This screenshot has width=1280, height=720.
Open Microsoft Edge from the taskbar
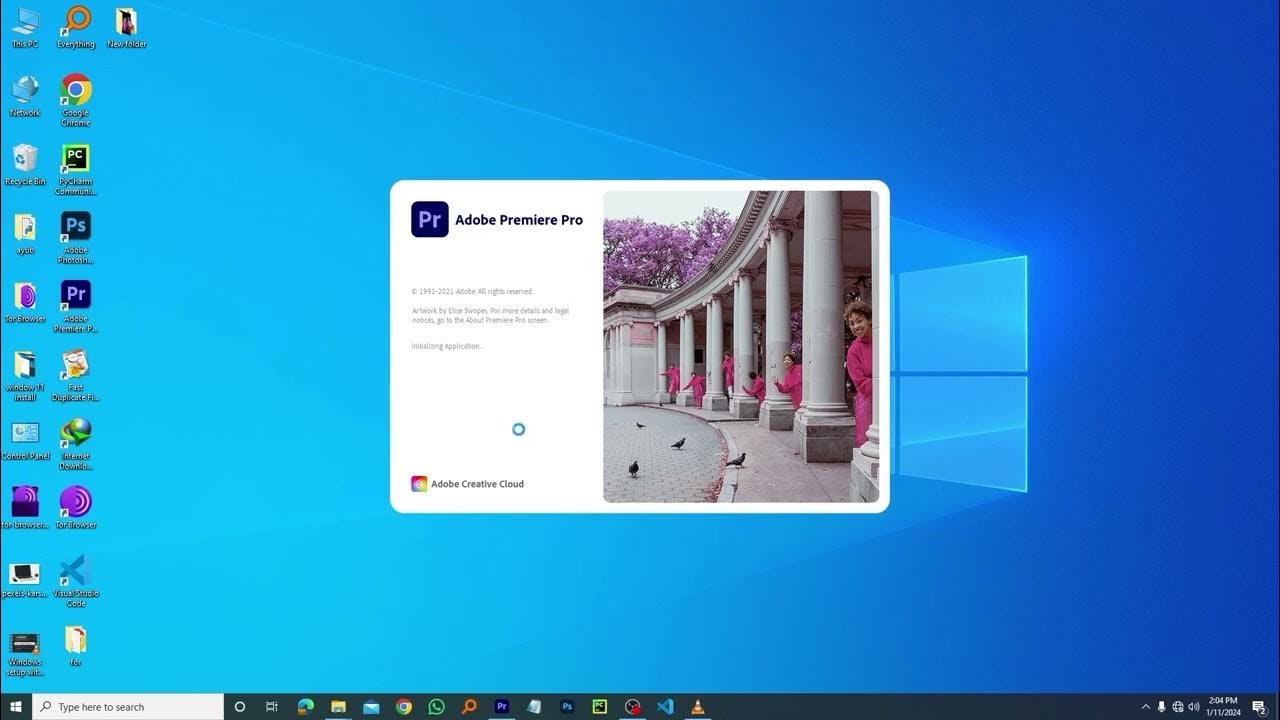click(305, 707)
